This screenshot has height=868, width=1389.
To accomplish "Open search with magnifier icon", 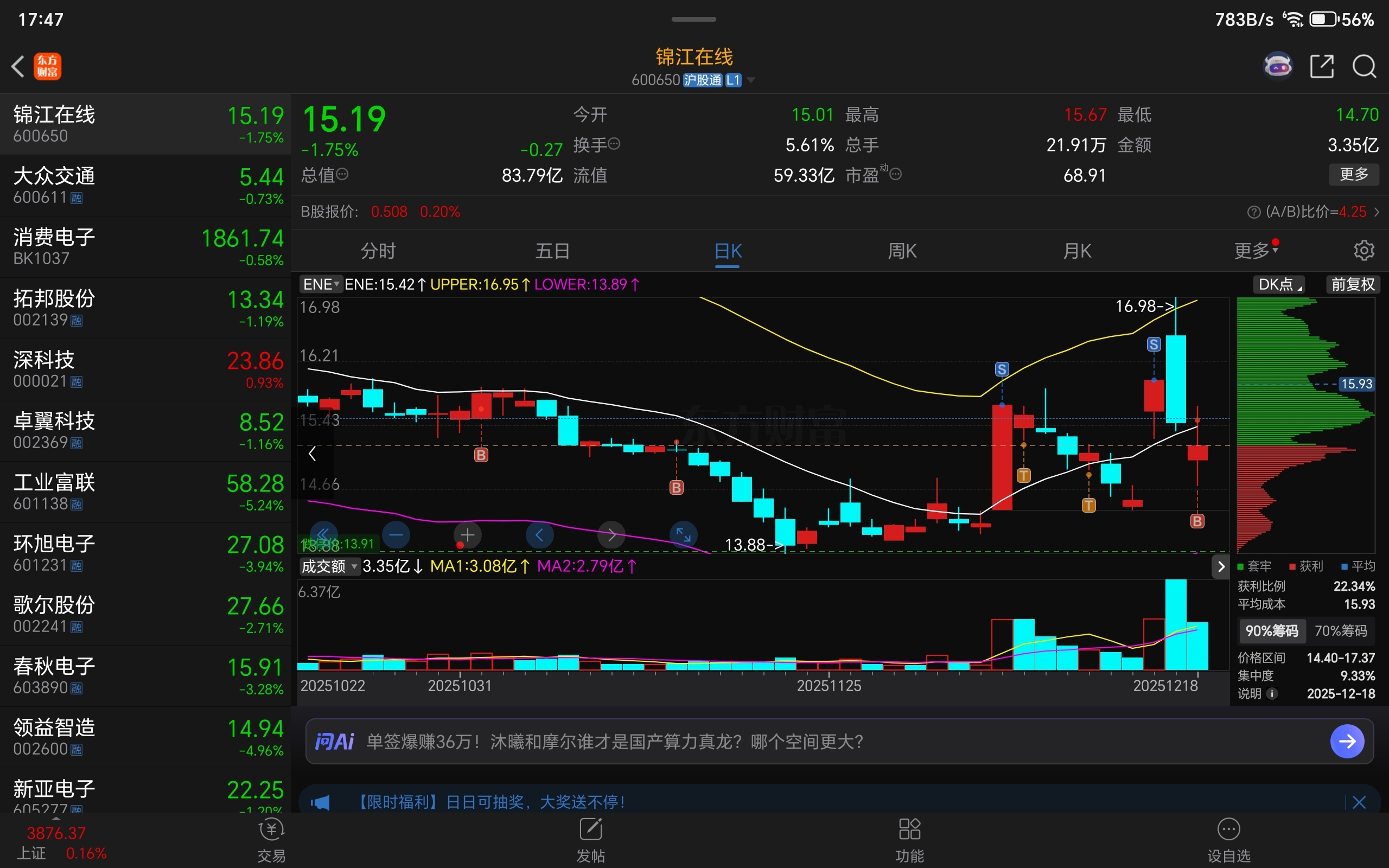I will click(1363, 67).
